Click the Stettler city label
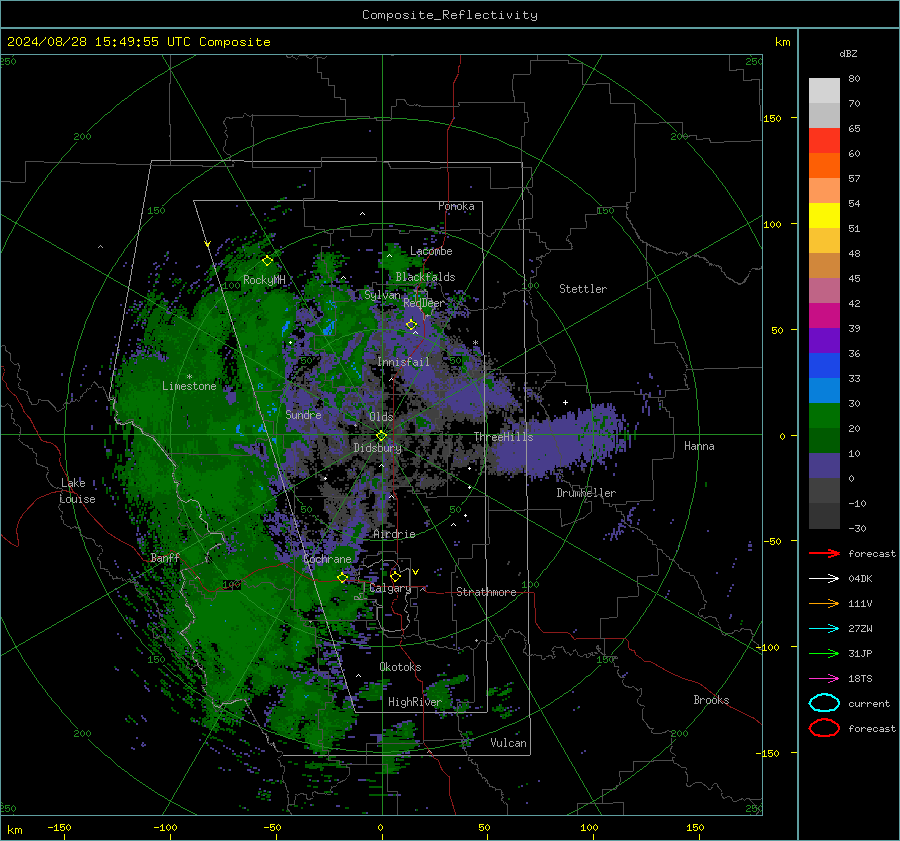Image resolution: width=900 pixels, height=841 pixels. coord(583,289)
